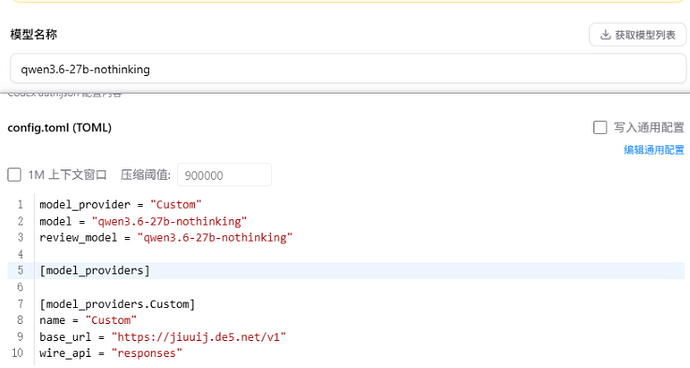Open the 编辑通用配置 link

click(x=653, y=150)
